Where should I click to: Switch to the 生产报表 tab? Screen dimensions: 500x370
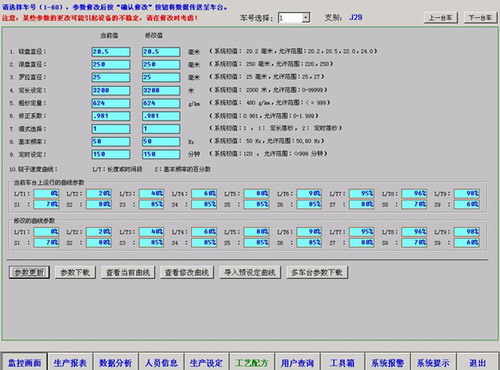(70, 362)
